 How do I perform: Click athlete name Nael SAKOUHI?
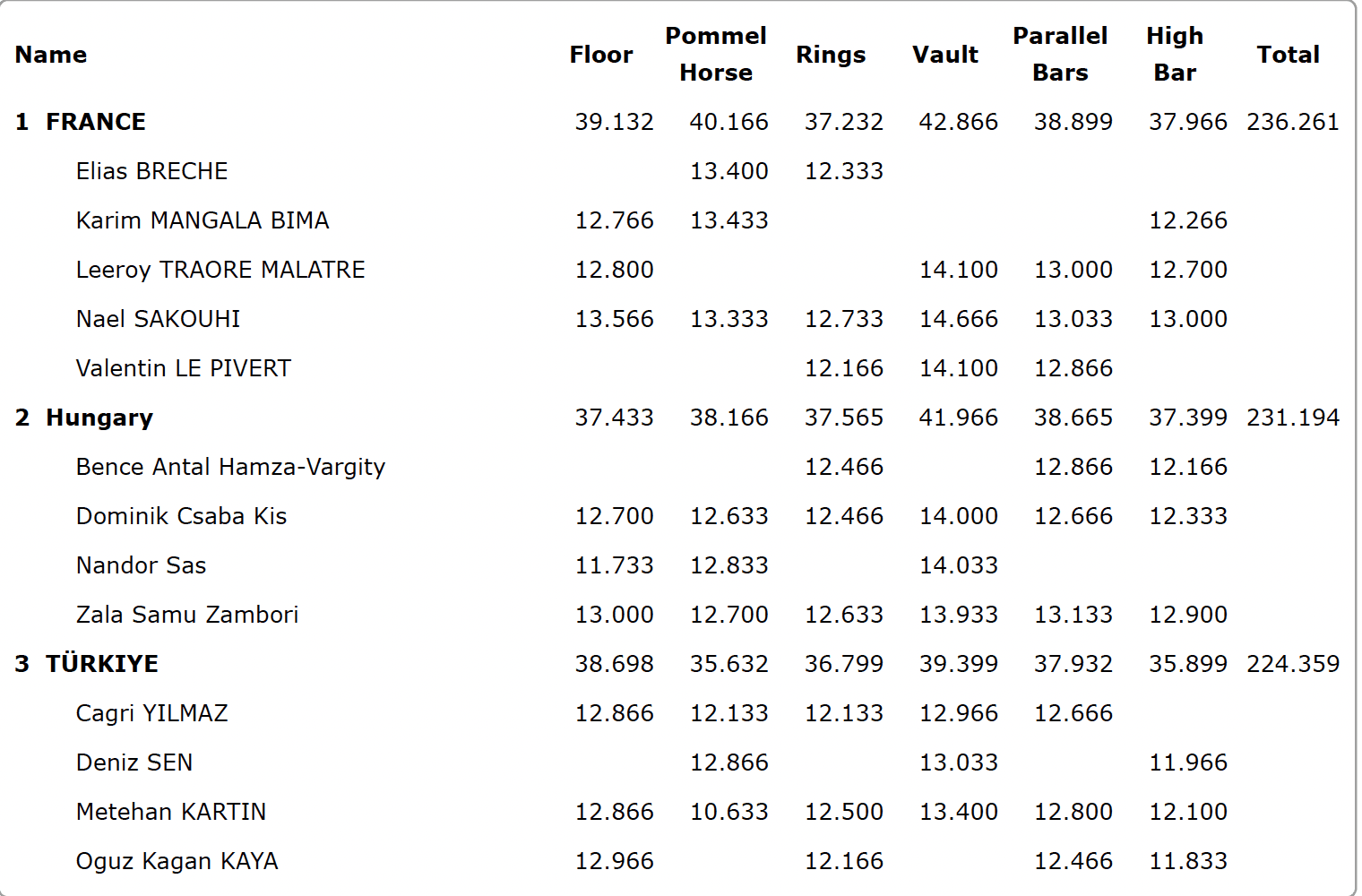click(x=158, y=319)
